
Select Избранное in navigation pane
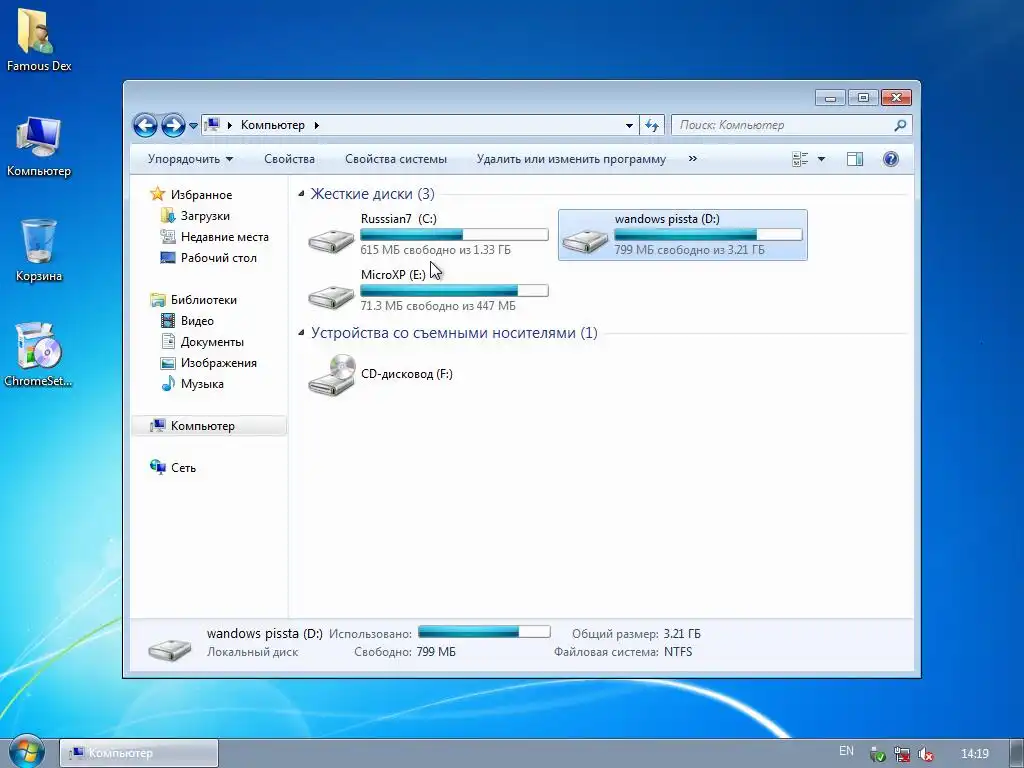pyautogui.click(x=201, y=195)
